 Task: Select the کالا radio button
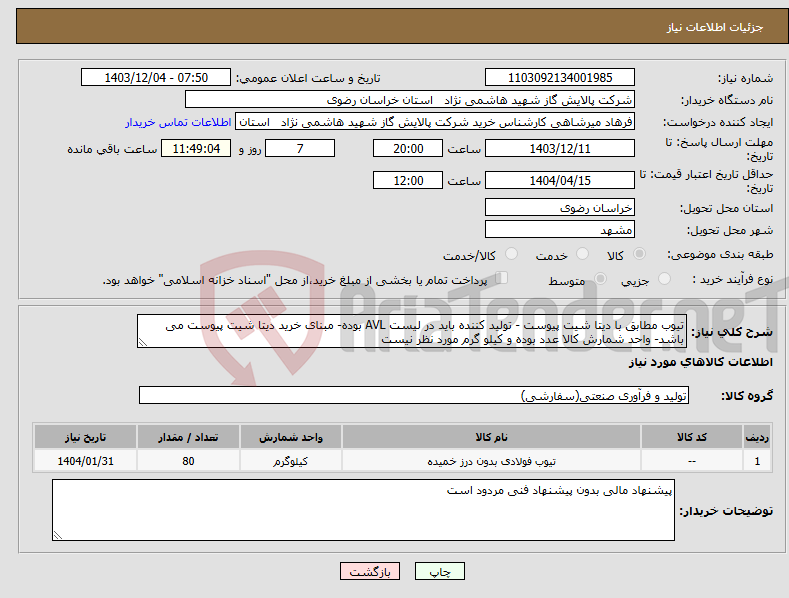pyautogui.click(x=639, y=254)
